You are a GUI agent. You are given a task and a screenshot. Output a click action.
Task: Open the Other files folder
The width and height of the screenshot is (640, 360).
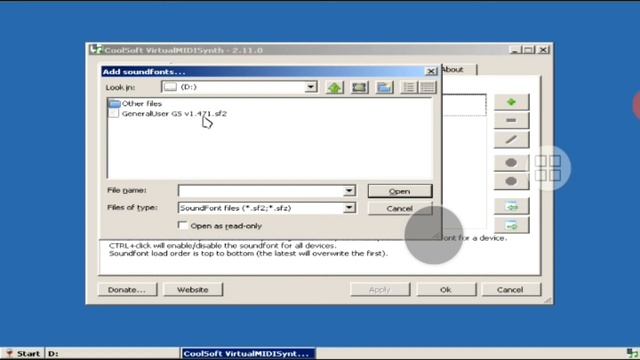(x=135, y=104)
